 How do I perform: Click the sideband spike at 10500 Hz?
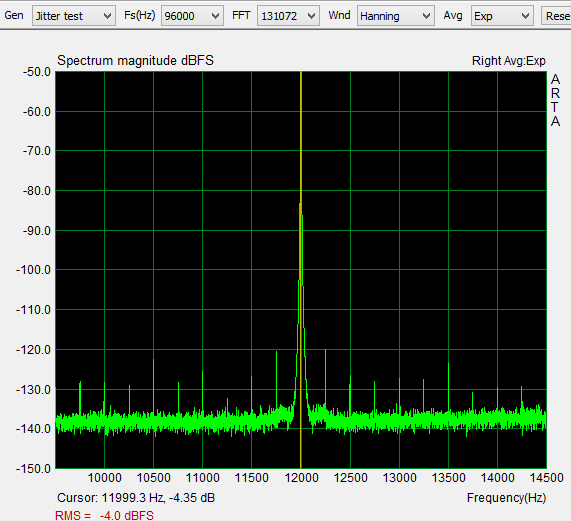click(153, 386)
